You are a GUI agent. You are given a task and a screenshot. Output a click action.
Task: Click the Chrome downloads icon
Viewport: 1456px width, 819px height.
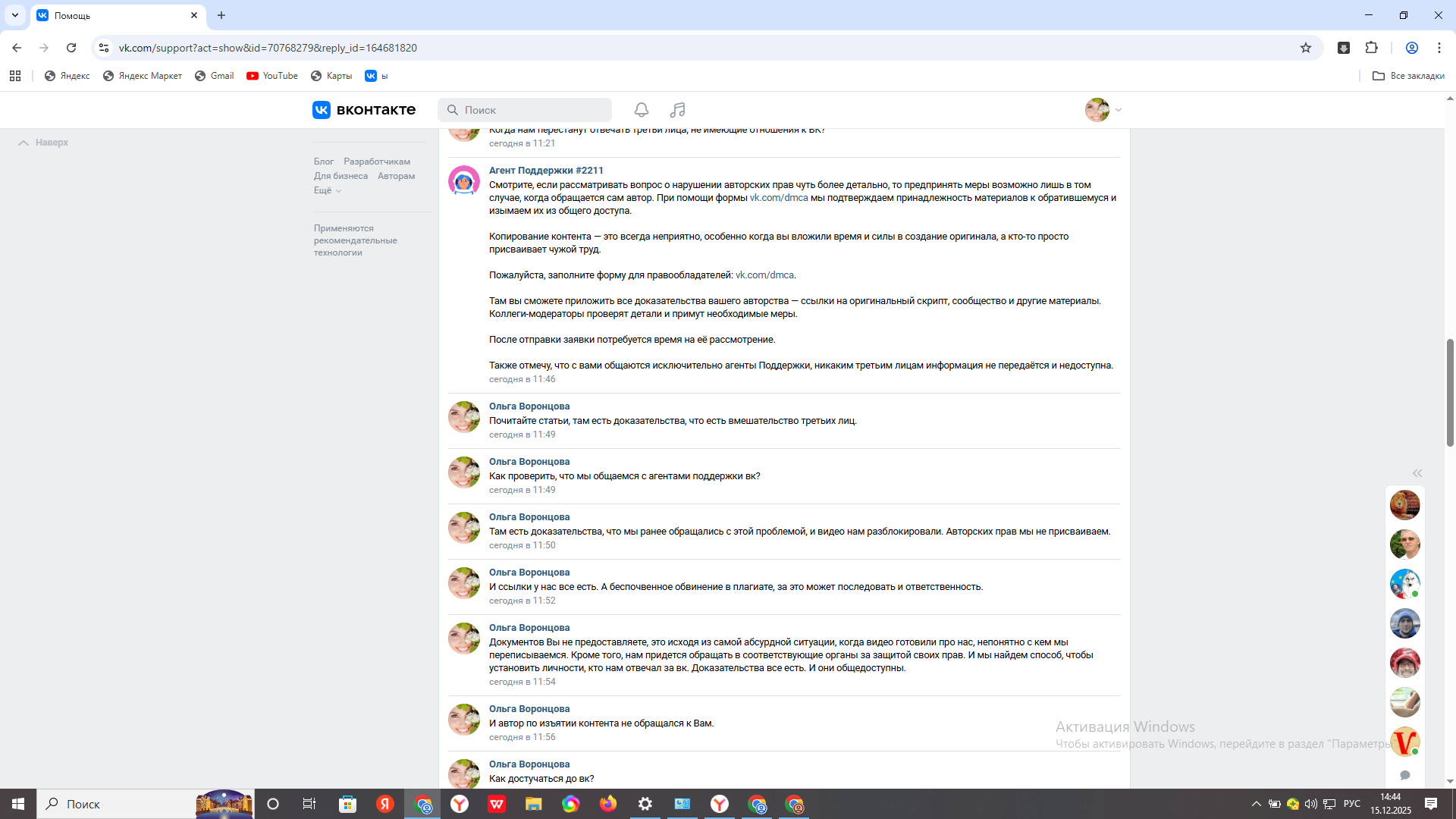(x=1343, y=48)
